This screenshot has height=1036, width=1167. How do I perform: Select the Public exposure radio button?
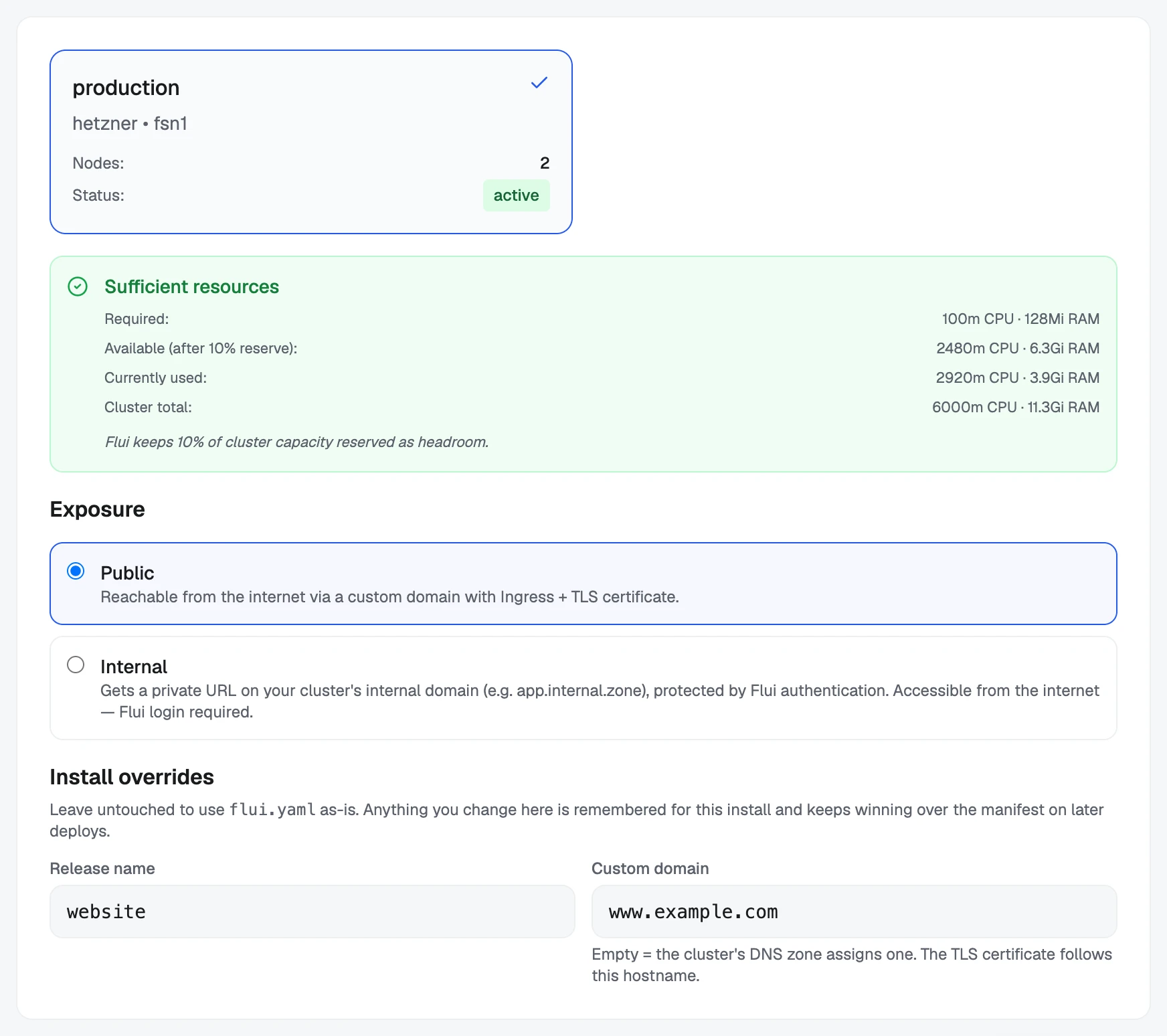[x=76, y=572]
